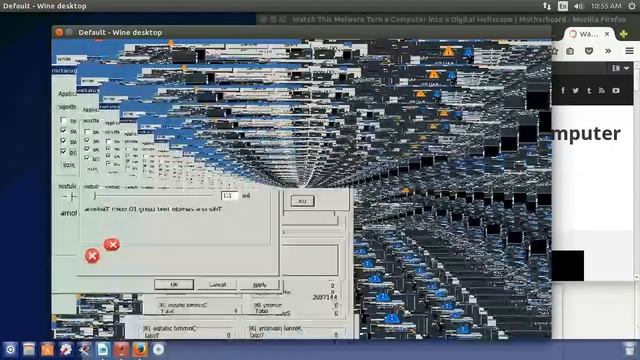Expand Firefox toolbar overflow chevron
The image size is (640, 360).
point(608,51)
